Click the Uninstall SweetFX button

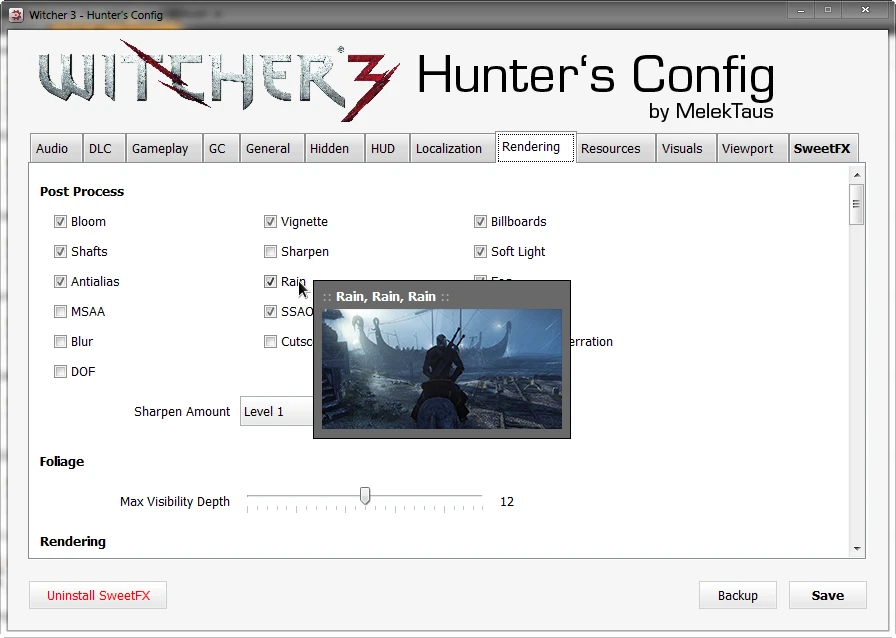97,595
